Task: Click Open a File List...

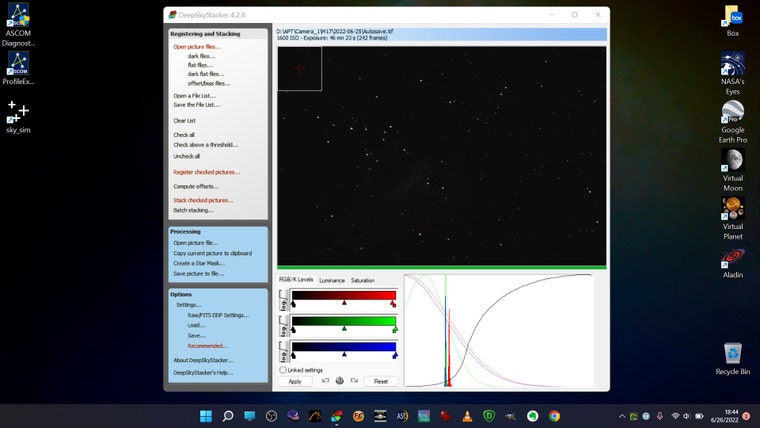Action: tap(194, 96)
